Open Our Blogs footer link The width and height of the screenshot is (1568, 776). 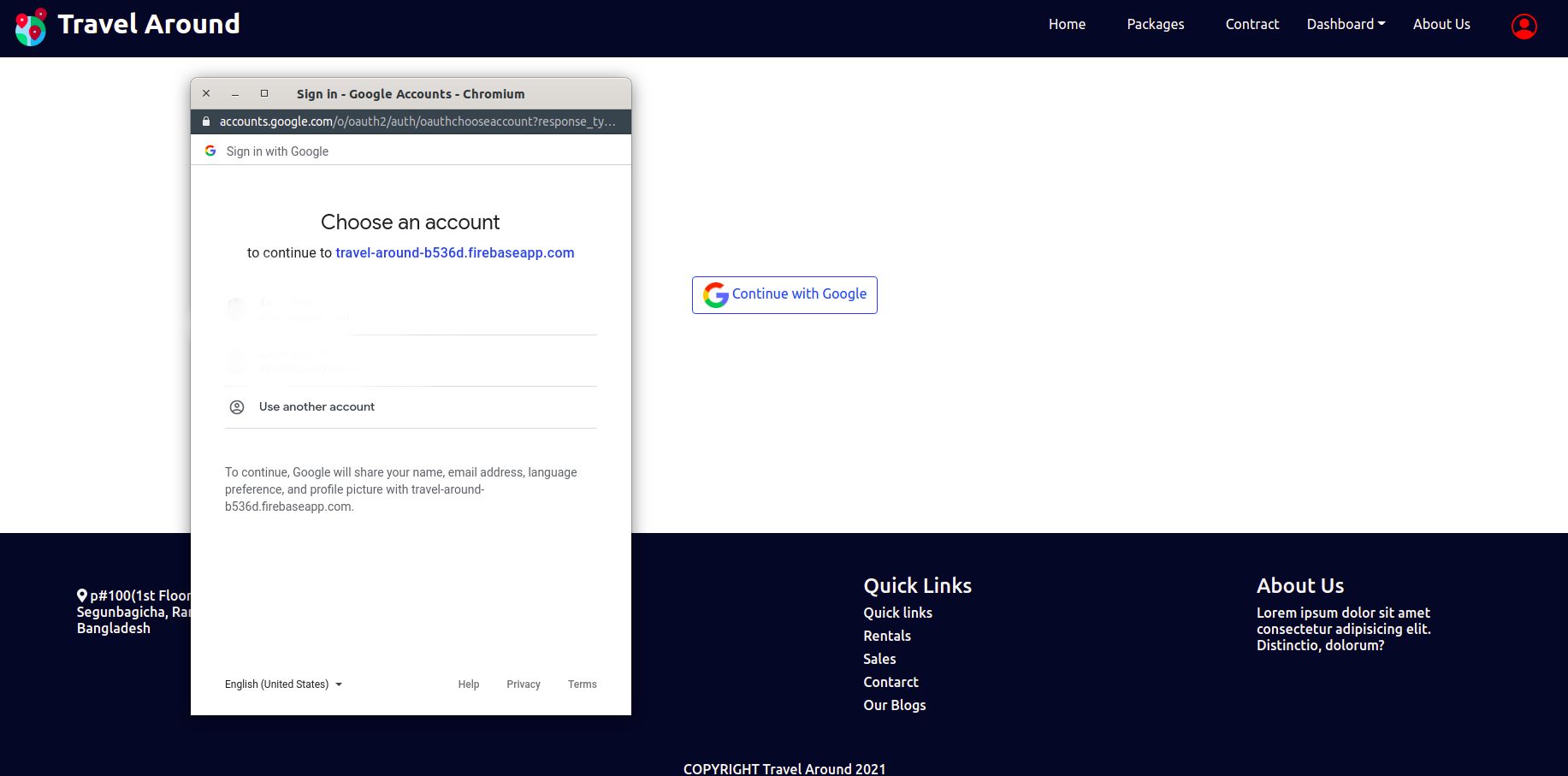pyautogui.click(x=894, y=705)
